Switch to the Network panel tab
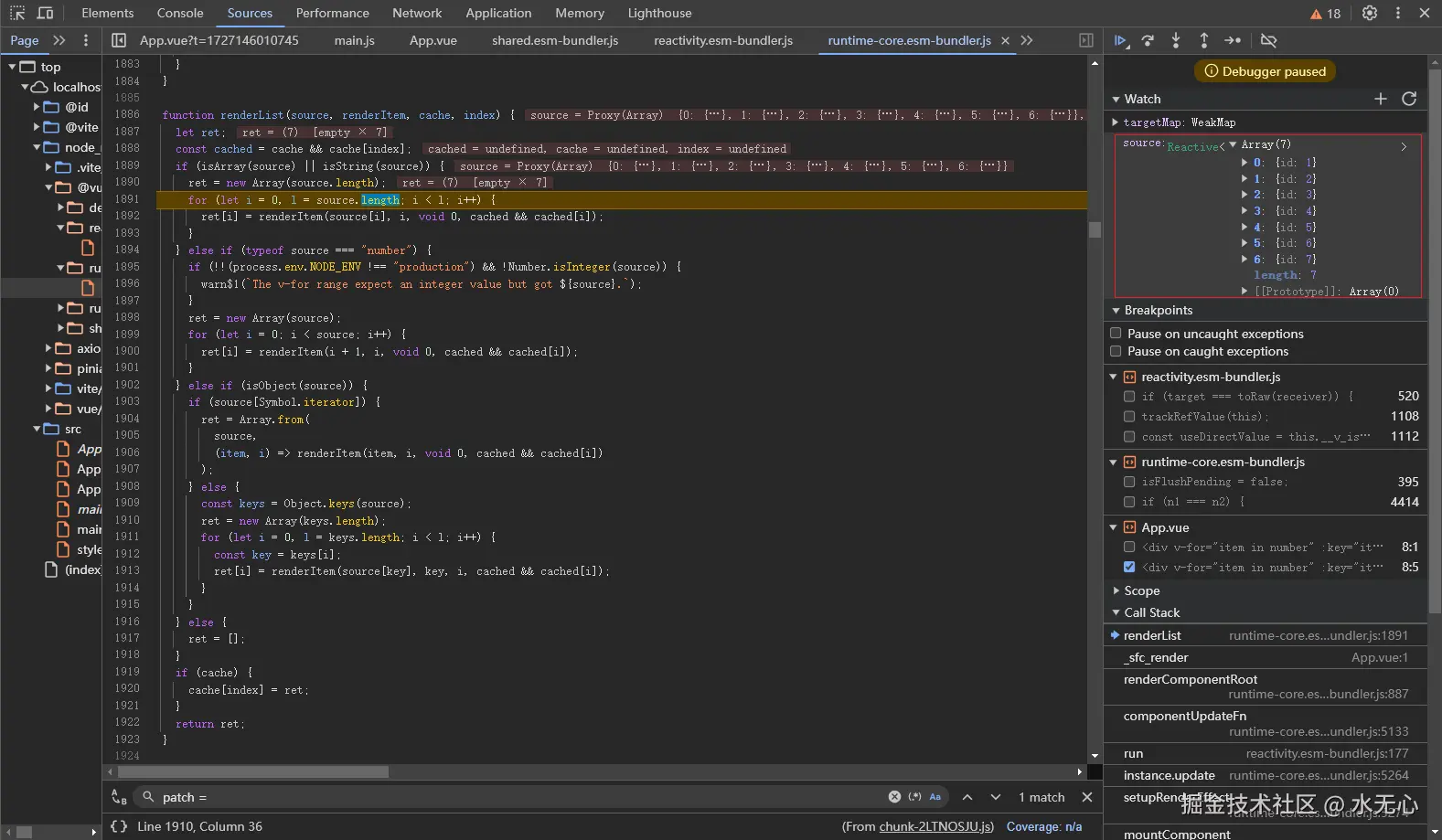The width and height of the screenshot is (1442, 840). click(x=417, y=13)
